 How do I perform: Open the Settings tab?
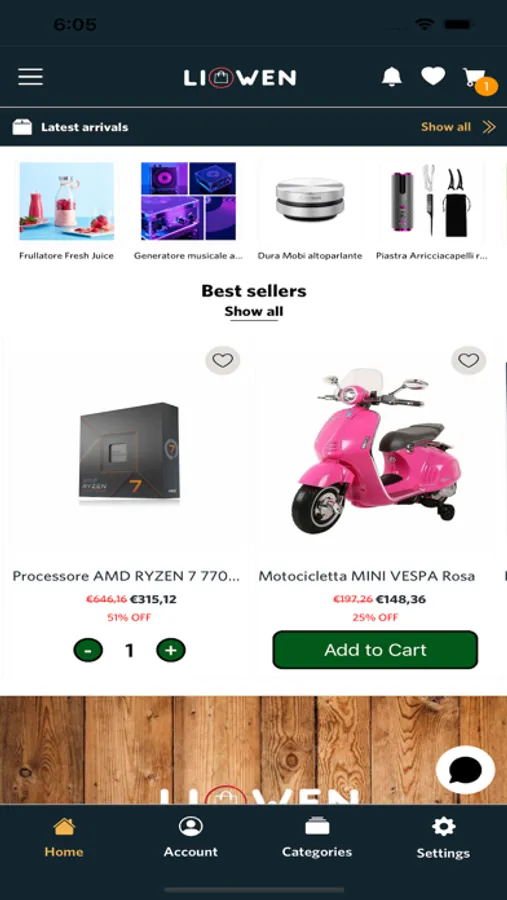pos(443,838)
